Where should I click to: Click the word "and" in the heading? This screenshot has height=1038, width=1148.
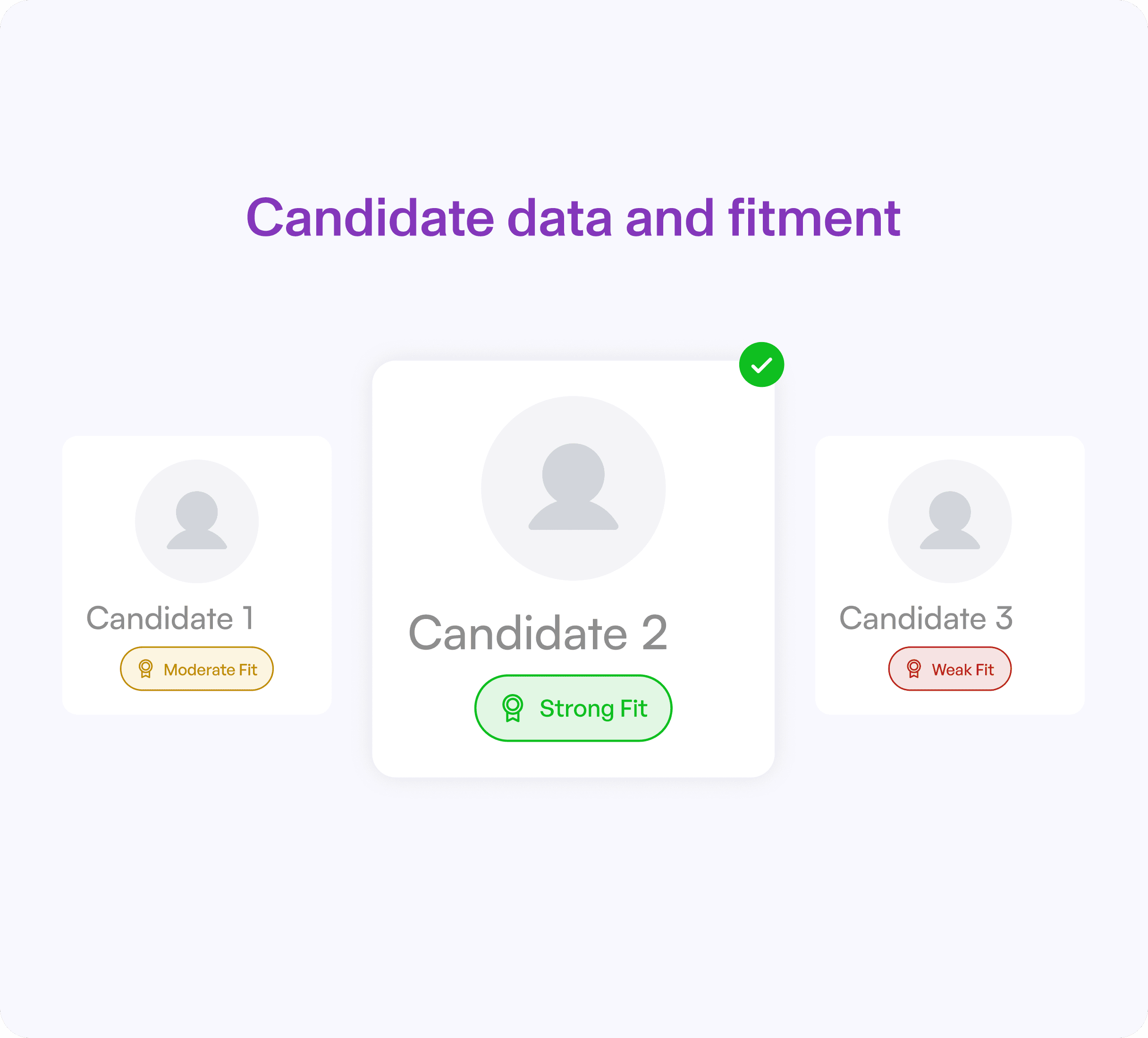(670, 218)
